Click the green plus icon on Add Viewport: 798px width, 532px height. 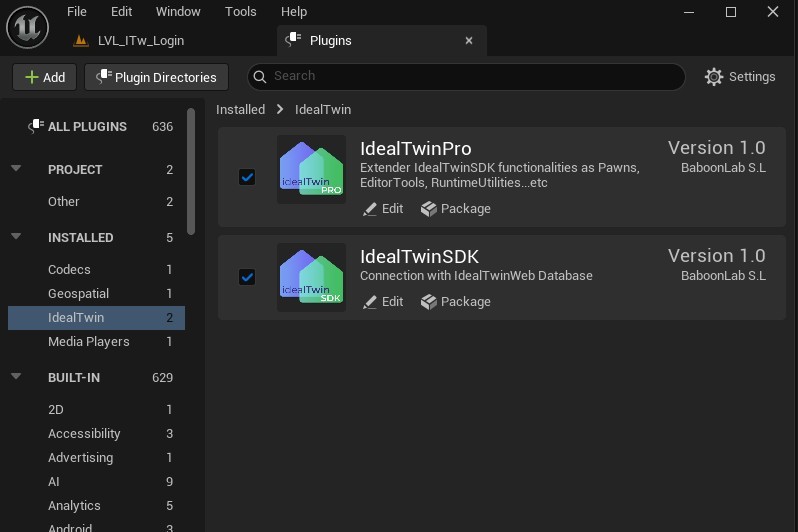coord(32,77)
